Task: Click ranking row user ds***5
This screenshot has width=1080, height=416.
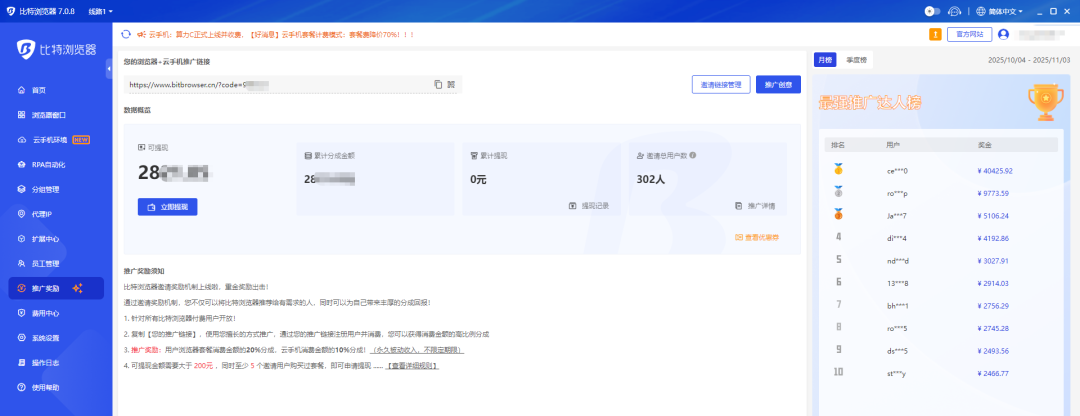Action: click(897, 351)
